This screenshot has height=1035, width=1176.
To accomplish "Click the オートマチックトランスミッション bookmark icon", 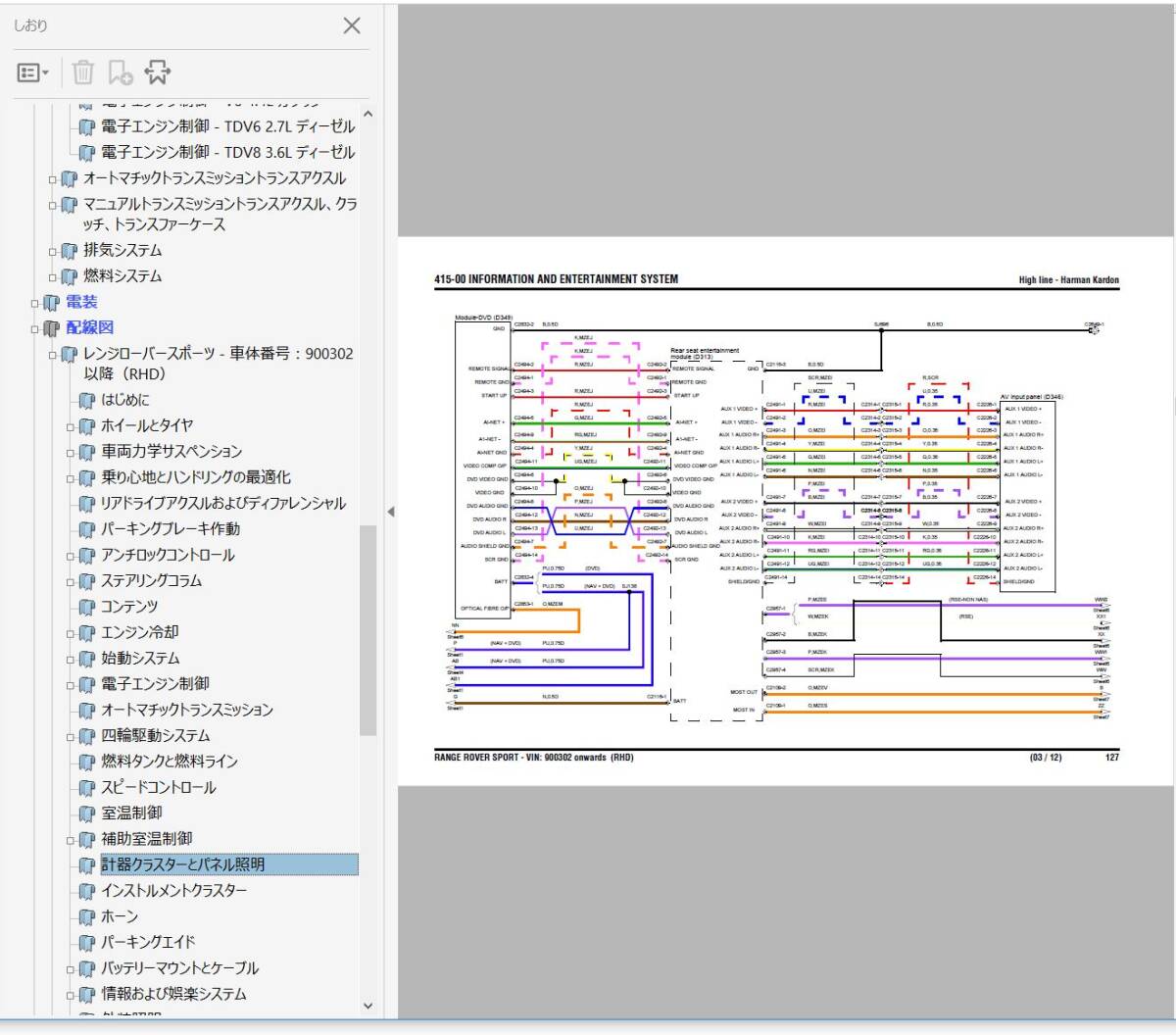I will point(86,711).
